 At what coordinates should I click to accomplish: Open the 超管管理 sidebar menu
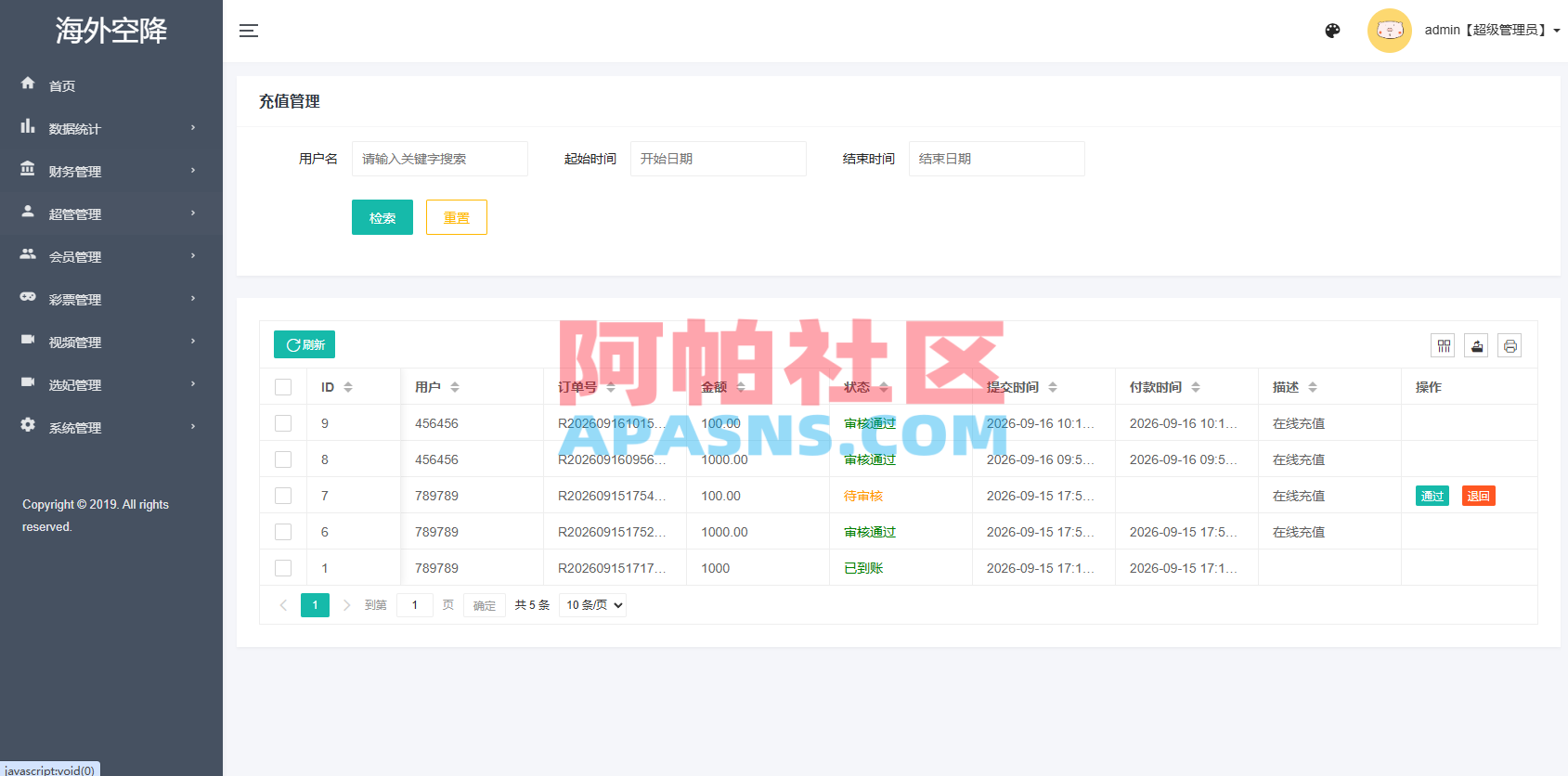tap(111, 213)
